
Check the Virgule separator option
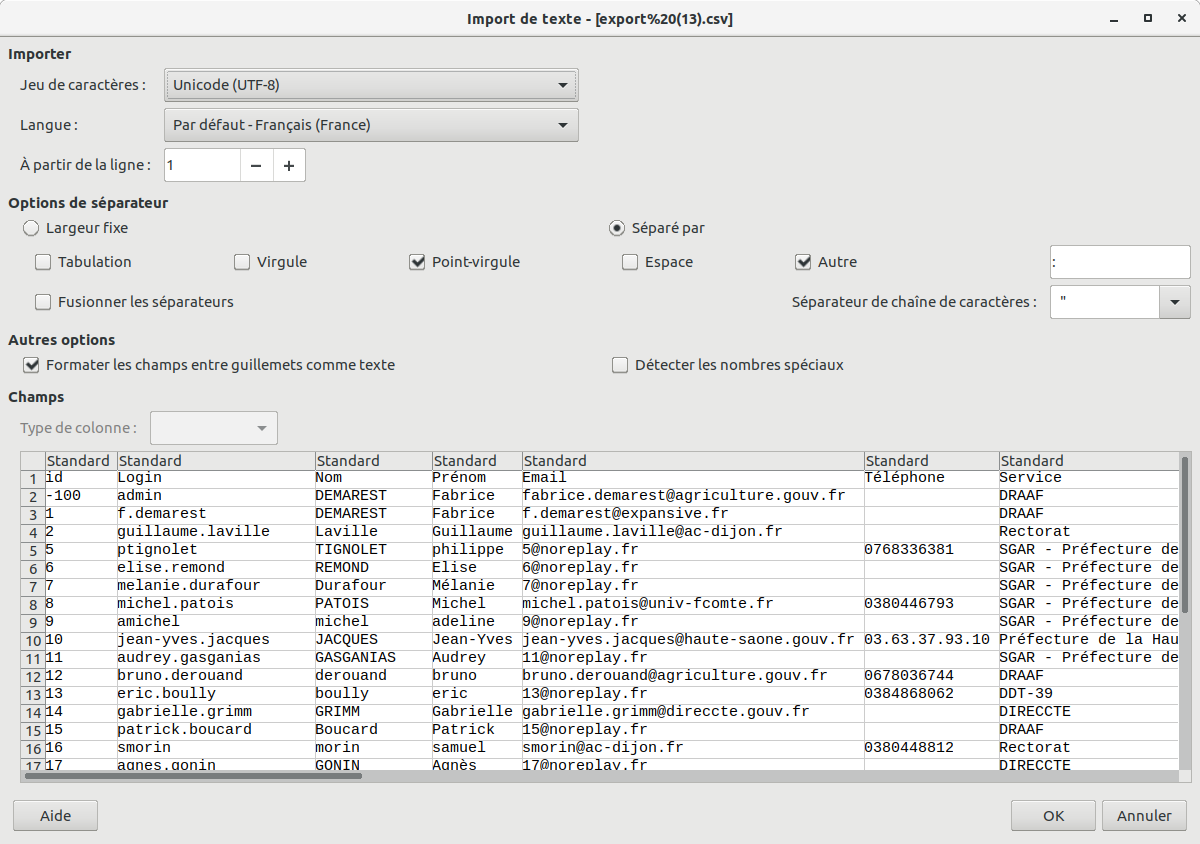(x=242, y=262)
